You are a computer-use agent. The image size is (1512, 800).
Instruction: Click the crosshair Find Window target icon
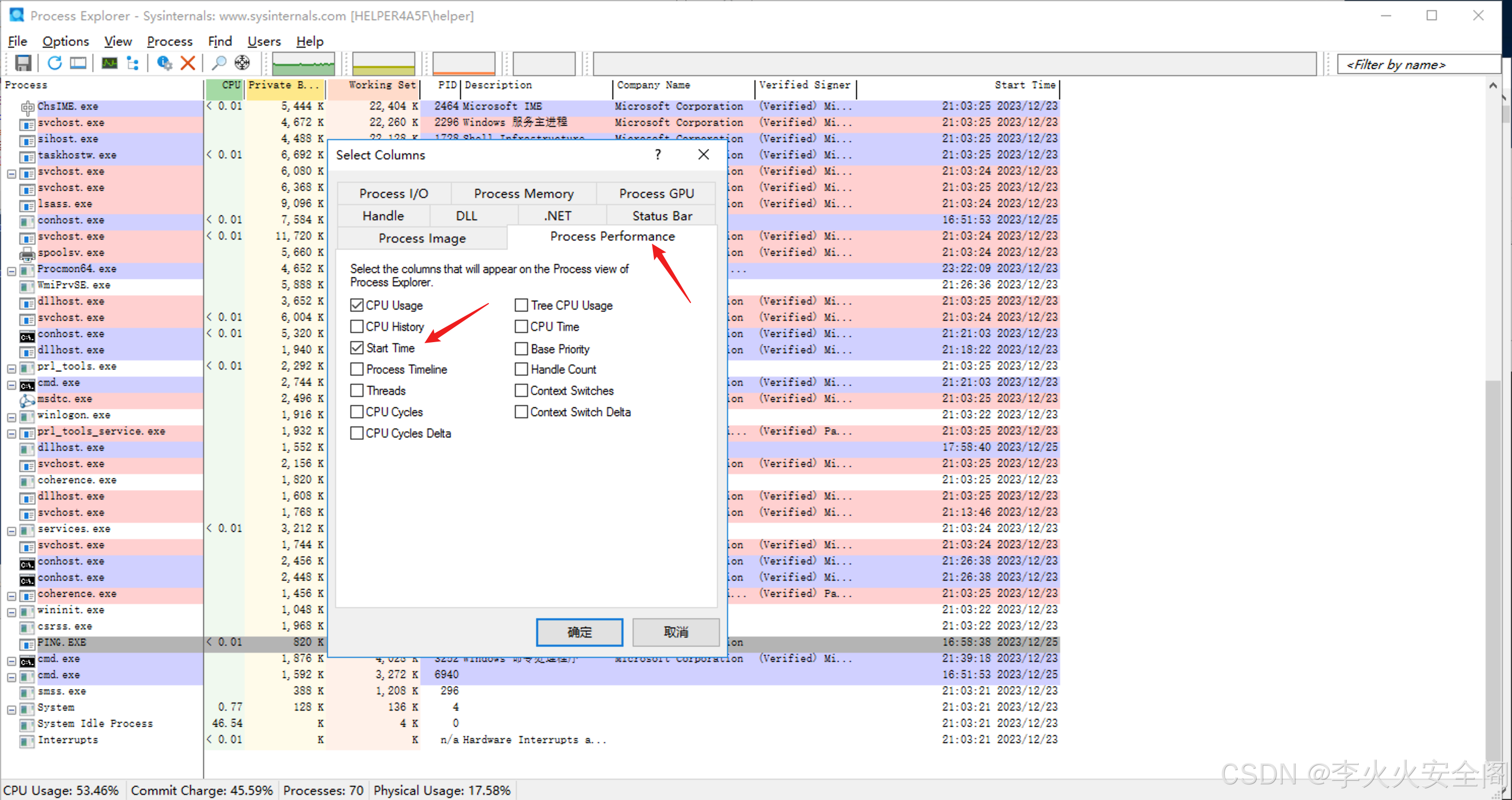pyautogui.click(x=242, y=63)
